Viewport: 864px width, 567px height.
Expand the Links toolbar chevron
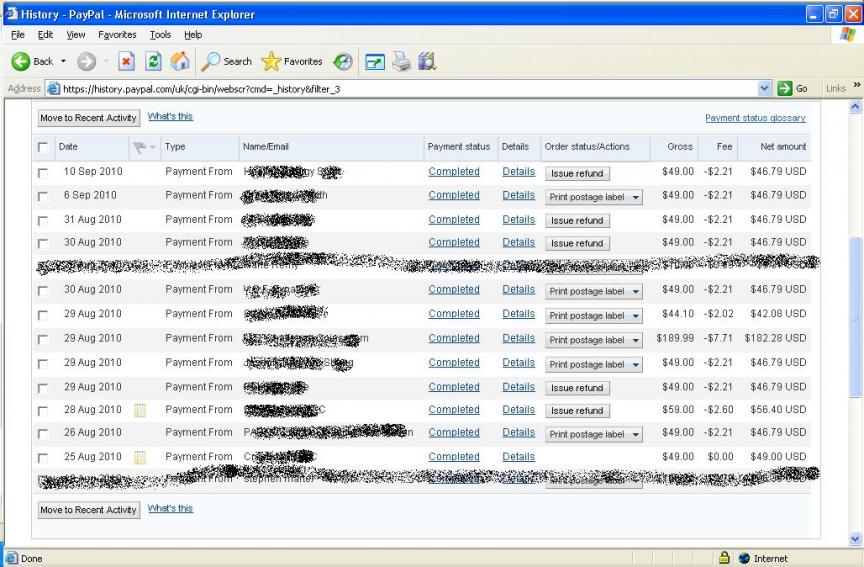click(x=856, y=85)
